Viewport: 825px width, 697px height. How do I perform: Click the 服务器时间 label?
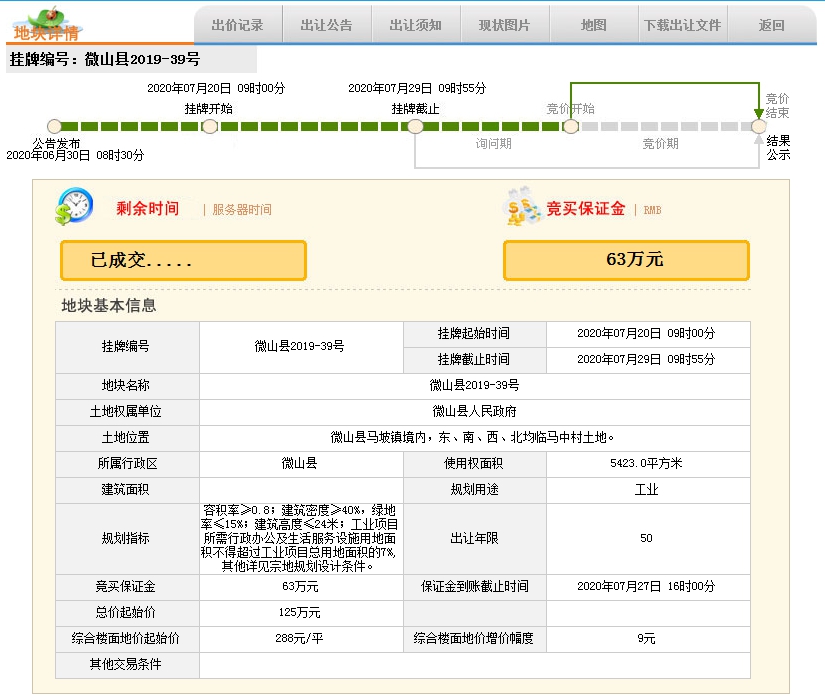point(242,210)
